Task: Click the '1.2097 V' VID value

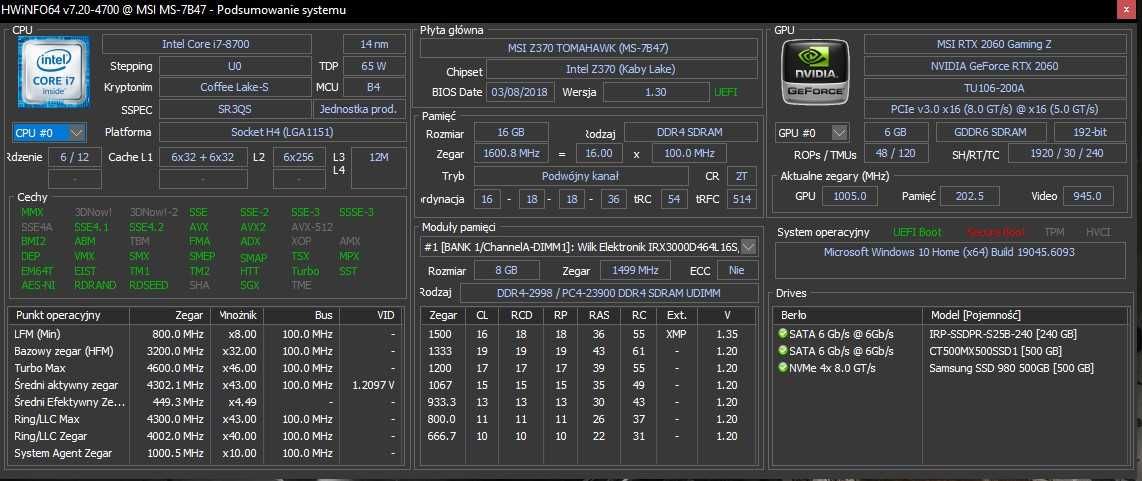Action: click(x=374, y=385)
